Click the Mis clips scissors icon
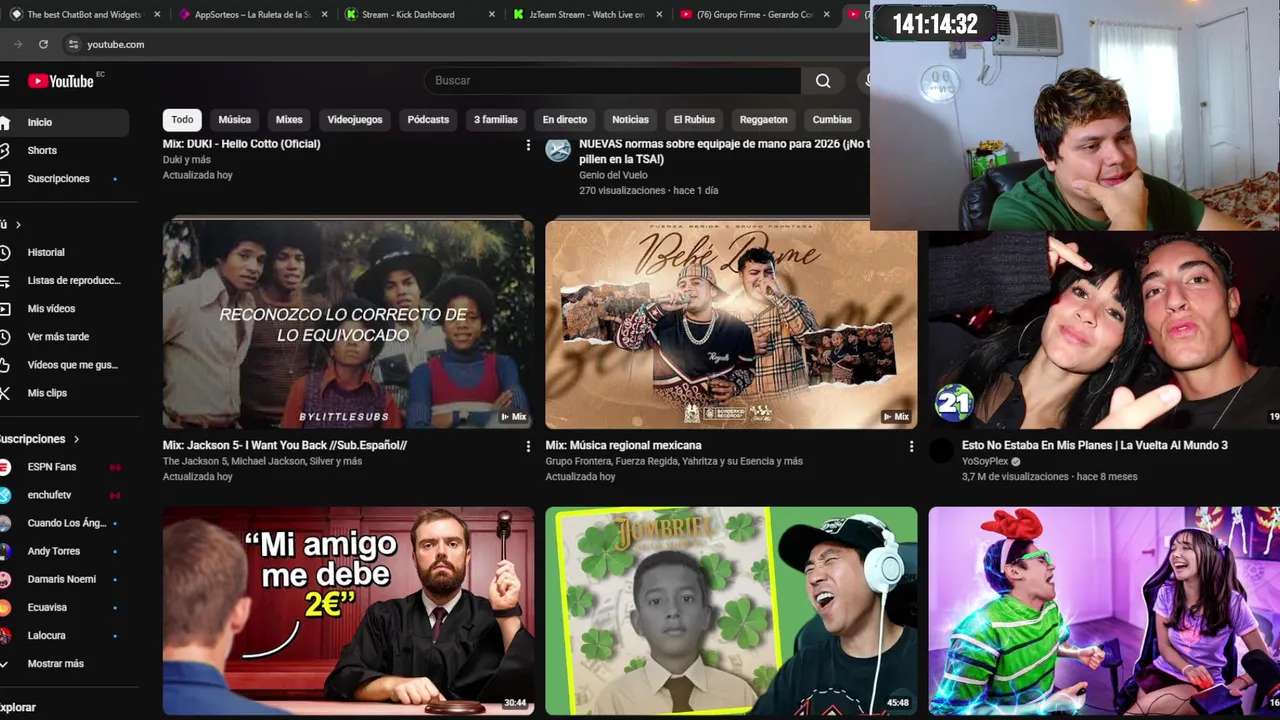 [5, 393]
